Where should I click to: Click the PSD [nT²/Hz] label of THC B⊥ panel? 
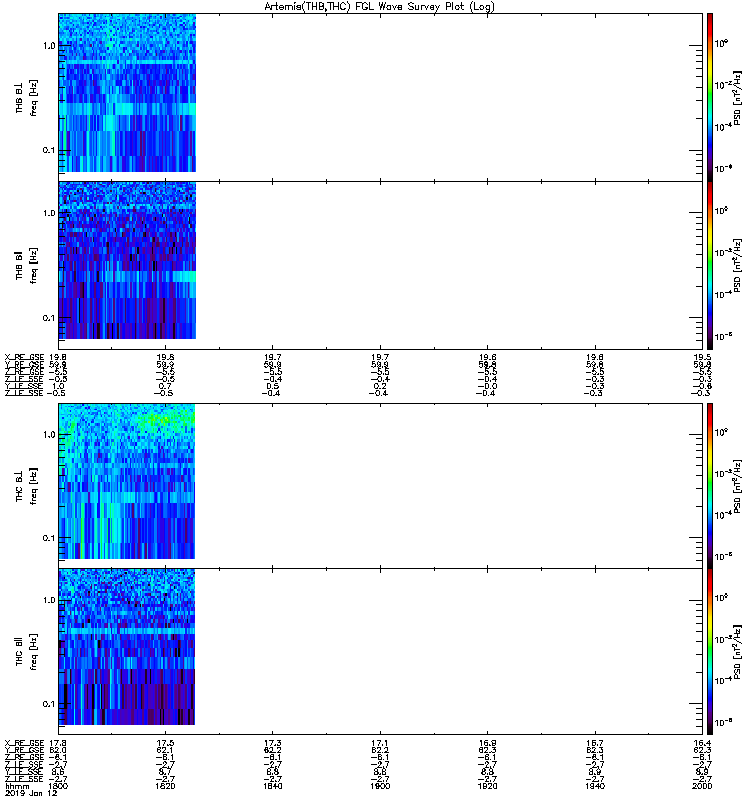(737, 486)
